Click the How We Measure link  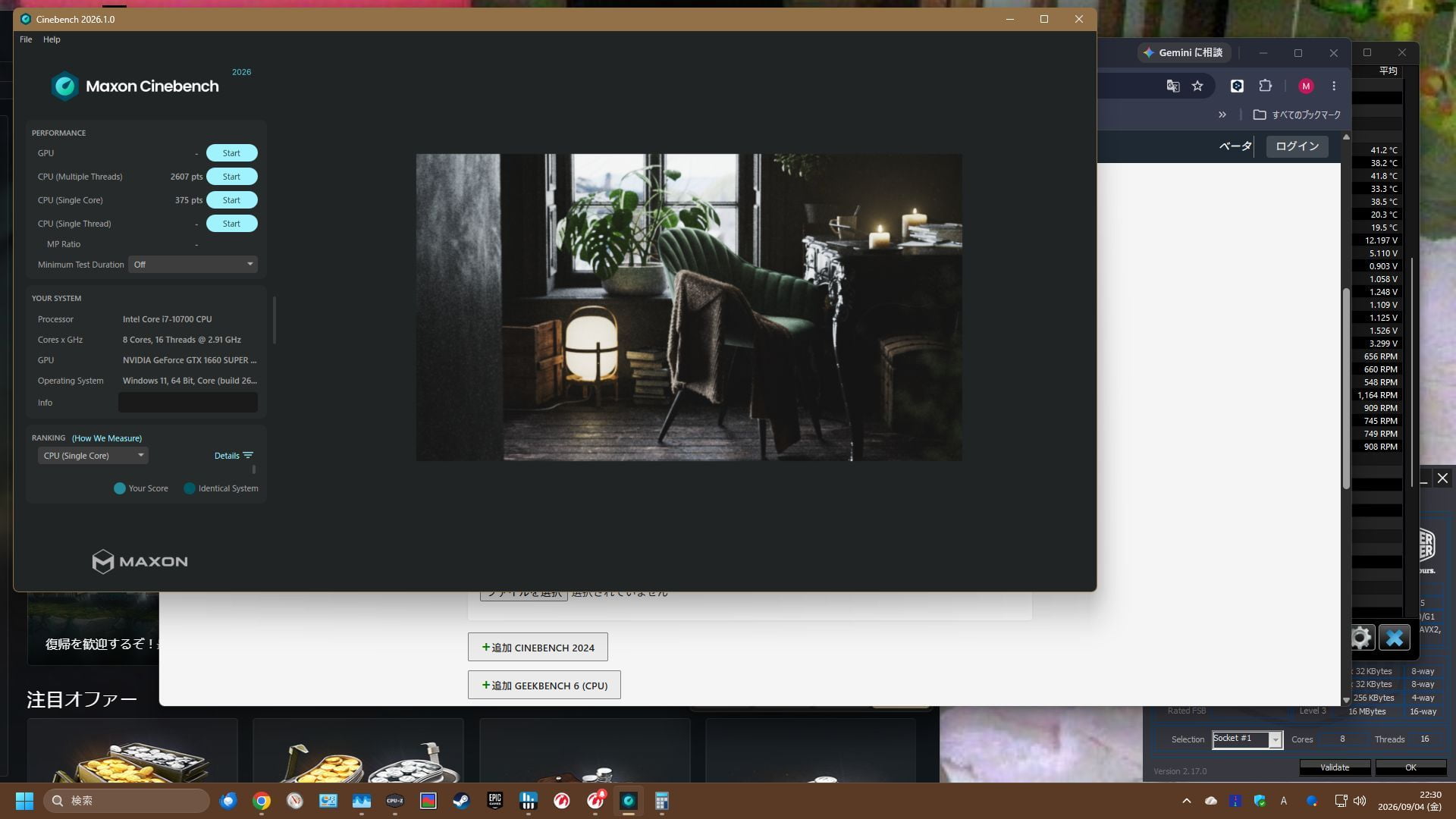107,438
